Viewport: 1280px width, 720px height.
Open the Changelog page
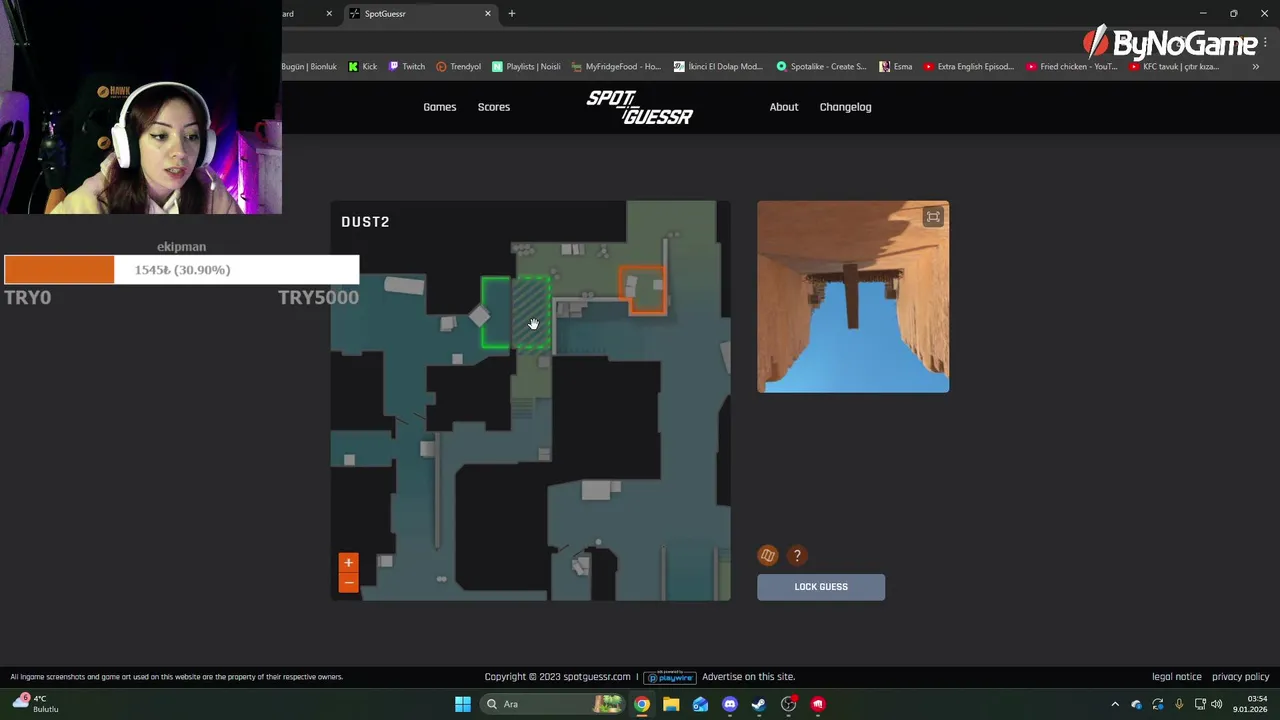tap(846, 107)
